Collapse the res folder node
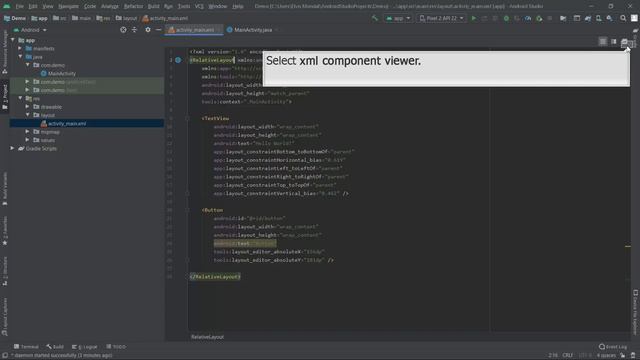640x360 pixels. [20, 98]
